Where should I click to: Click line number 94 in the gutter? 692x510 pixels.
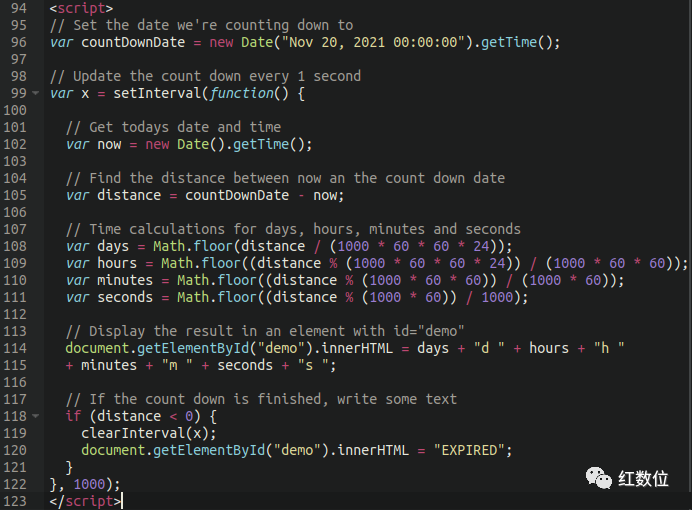coord(19,8)
